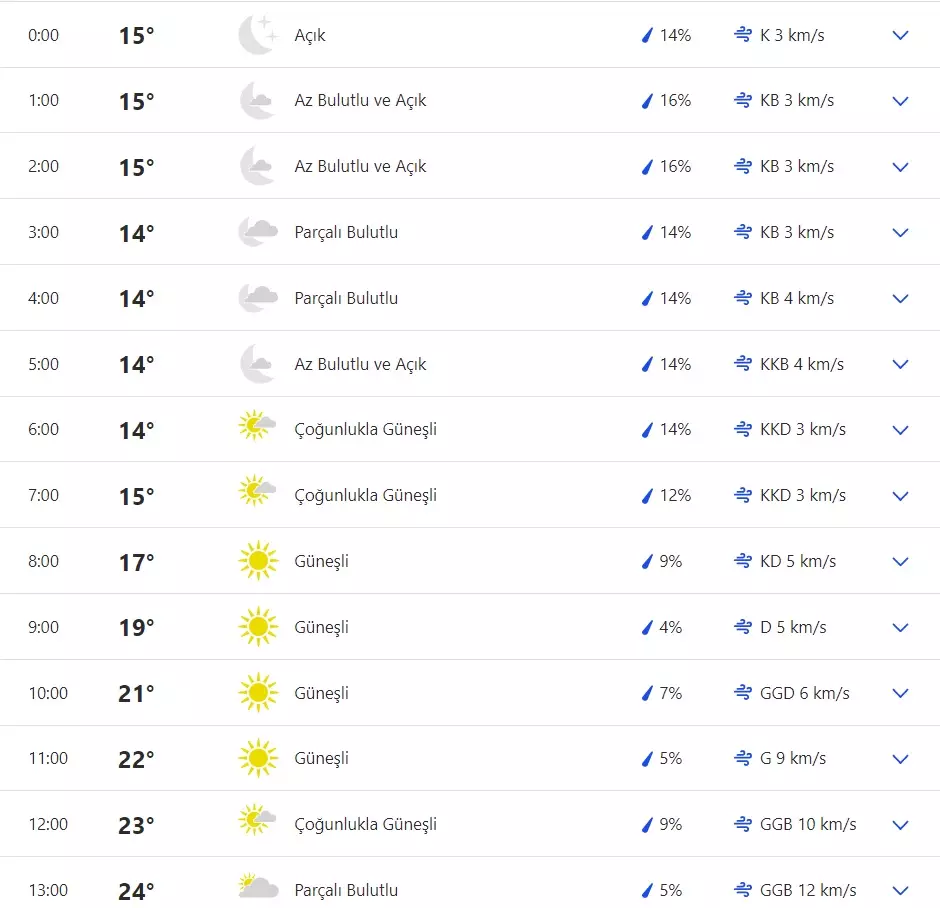Select the partly cloudy icon at 13:00
The height and width of the screenshot is (908, 940).
coord(257,887)
